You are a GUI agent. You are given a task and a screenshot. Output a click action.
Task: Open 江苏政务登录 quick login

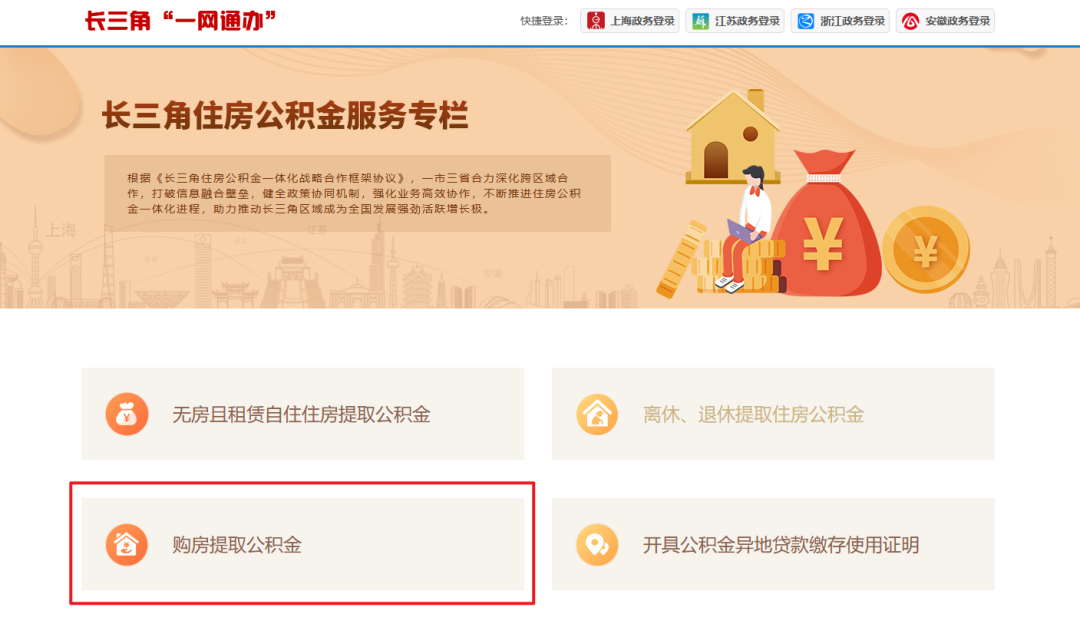(x=735, y=21)
